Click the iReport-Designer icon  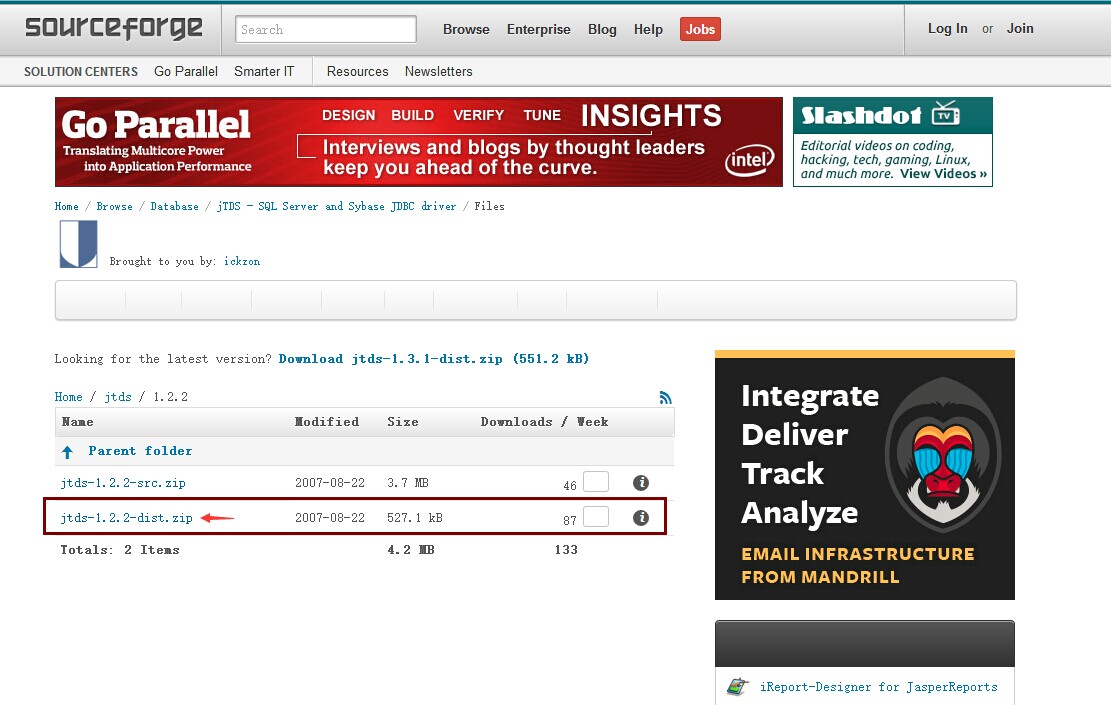tap(738, 687)
